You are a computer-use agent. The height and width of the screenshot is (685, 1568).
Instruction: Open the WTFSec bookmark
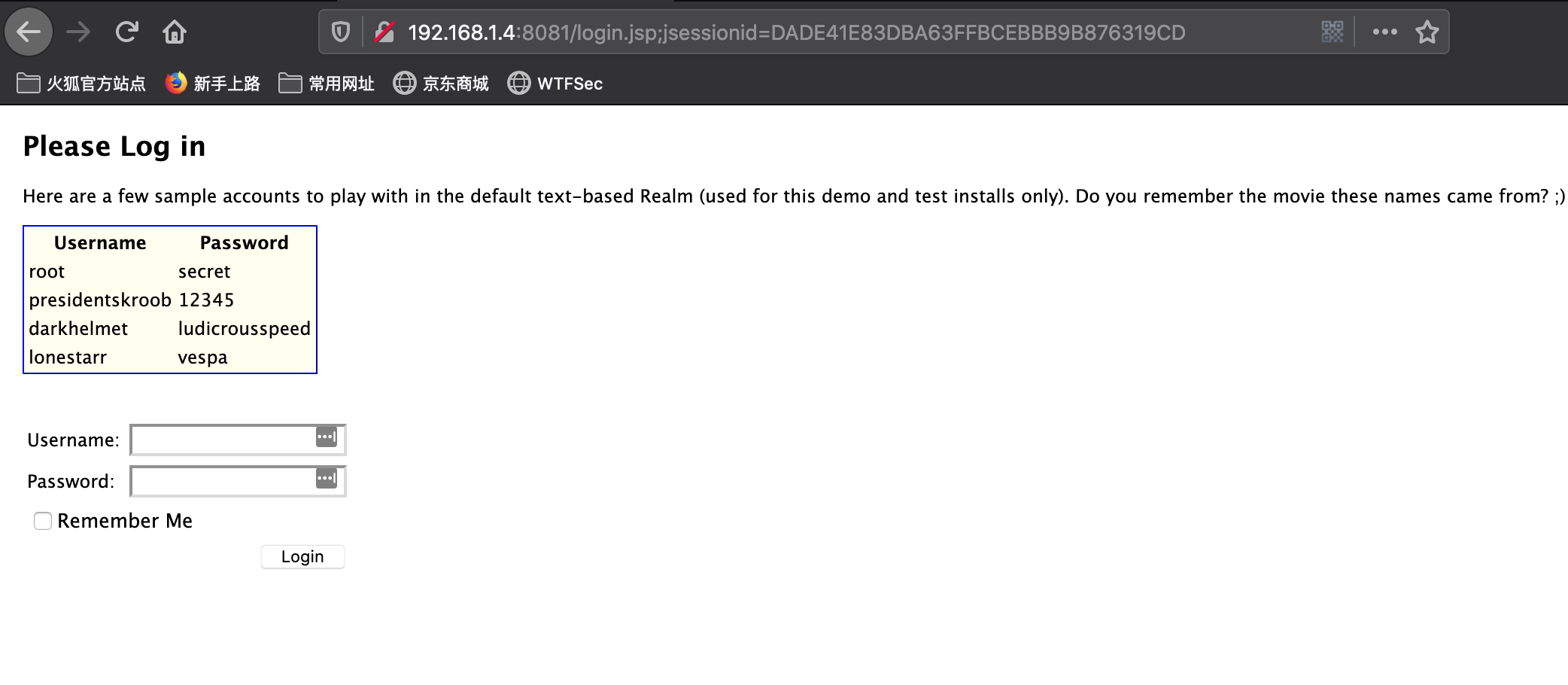tap(555, 84)
